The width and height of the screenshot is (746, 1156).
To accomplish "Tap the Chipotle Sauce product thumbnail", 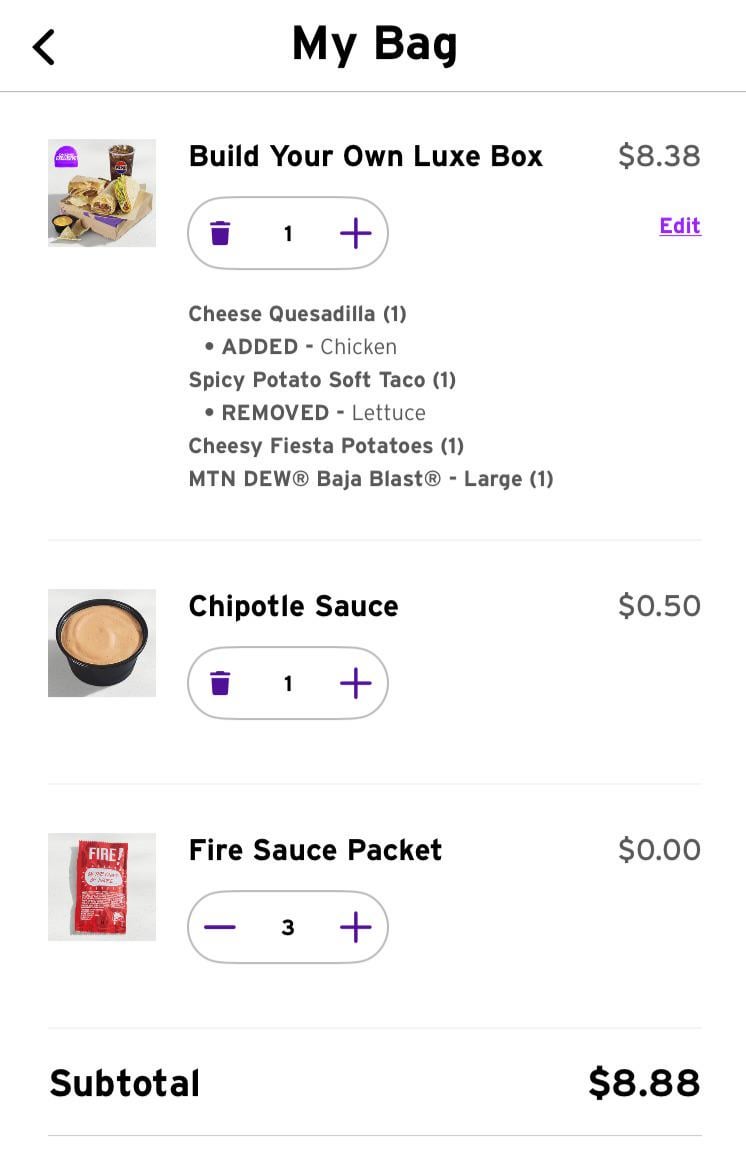I will point(102,643).
